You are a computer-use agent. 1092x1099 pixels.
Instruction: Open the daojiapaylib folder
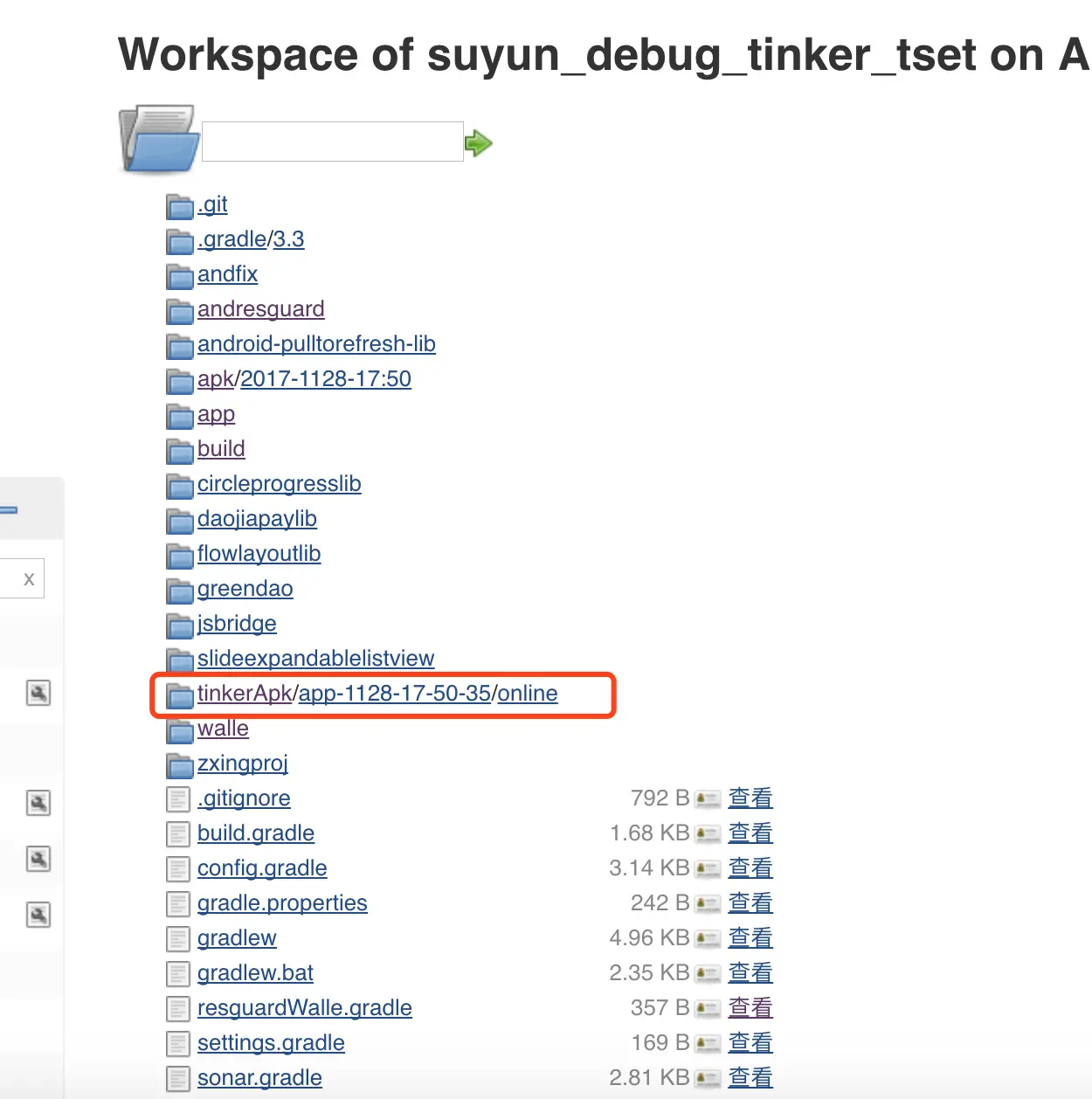click(x=257, y=519)
